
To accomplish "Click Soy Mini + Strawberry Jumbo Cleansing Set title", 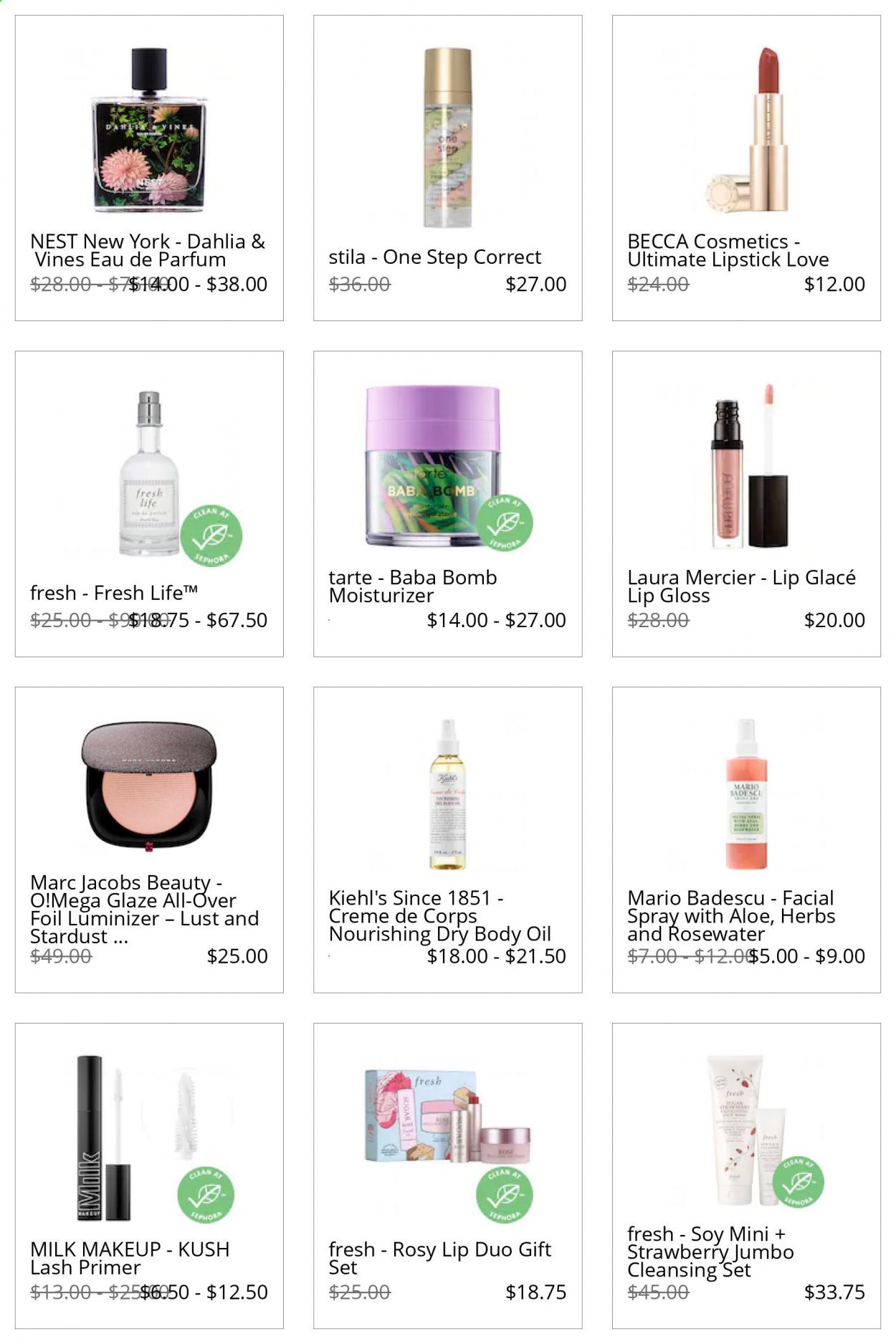I will 710,1252.
